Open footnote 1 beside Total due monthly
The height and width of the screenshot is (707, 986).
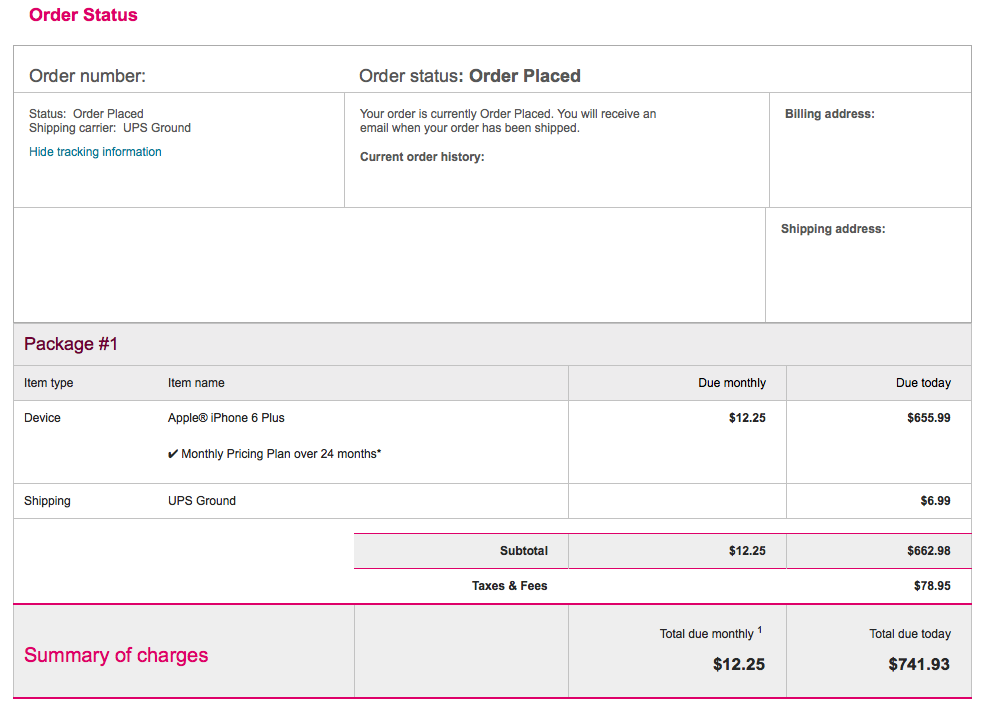pyautogui.click(x=760, y=630)
